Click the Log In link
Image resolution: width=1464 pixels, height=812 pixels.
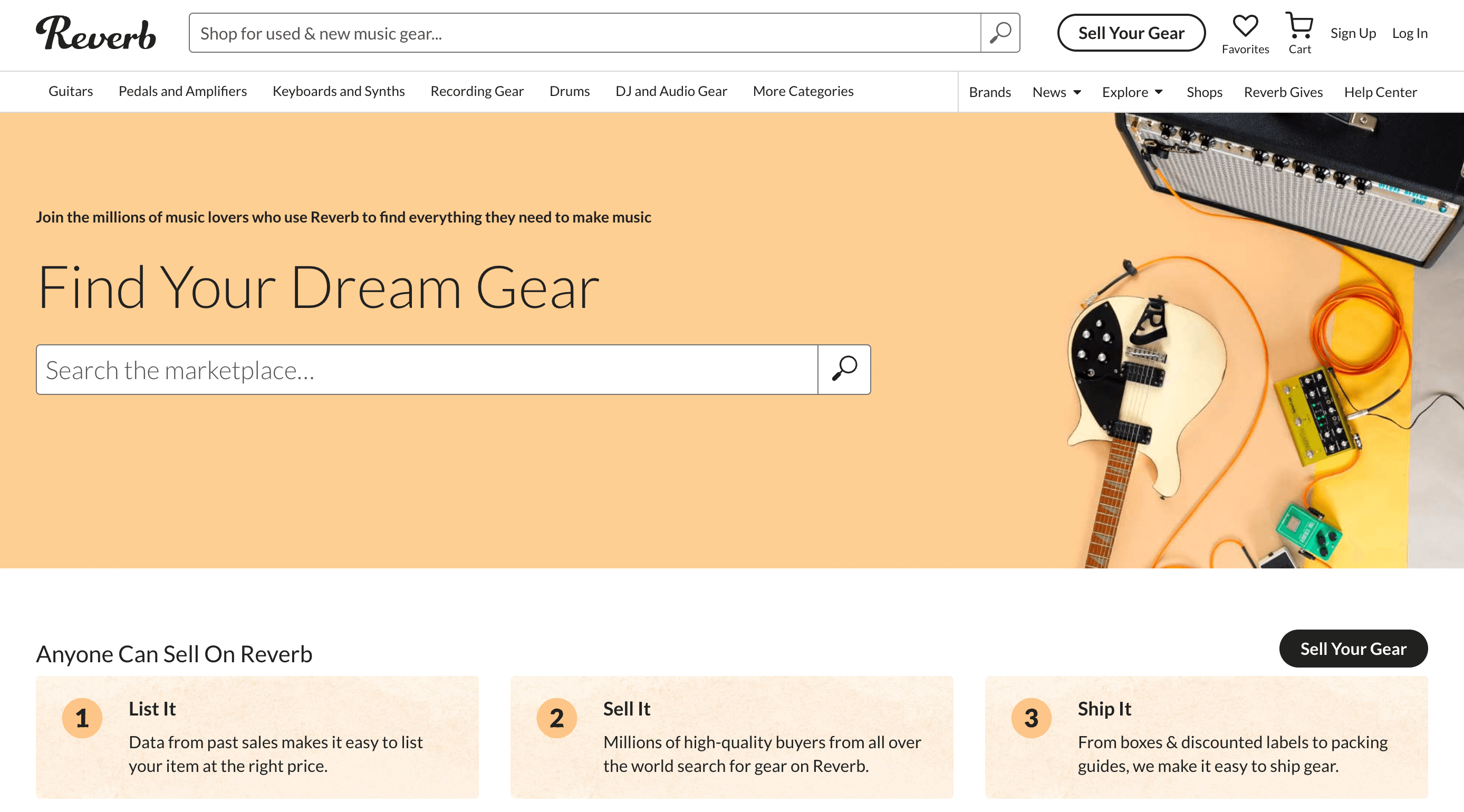[x=1410, y=33]
